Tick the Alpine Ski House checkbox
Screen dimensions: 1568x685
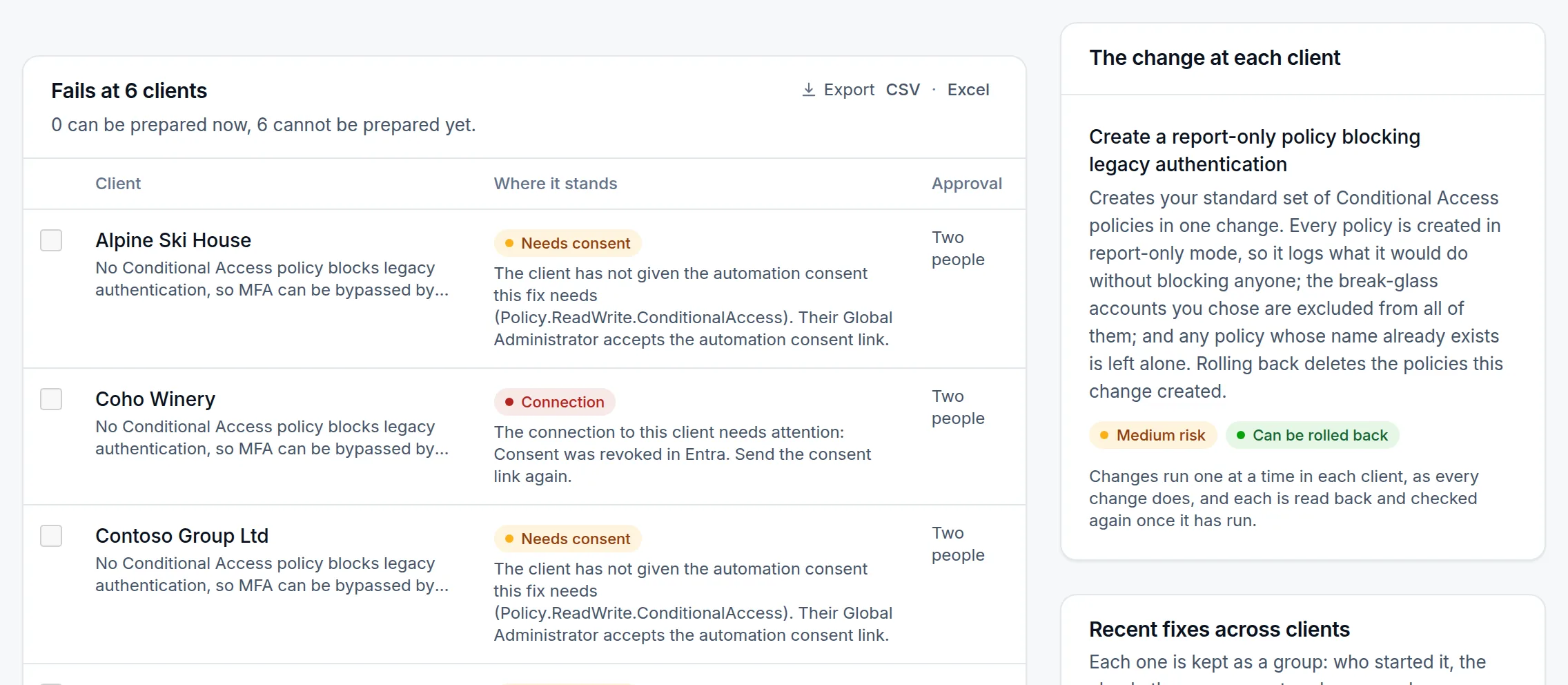(x=51, y=240)
